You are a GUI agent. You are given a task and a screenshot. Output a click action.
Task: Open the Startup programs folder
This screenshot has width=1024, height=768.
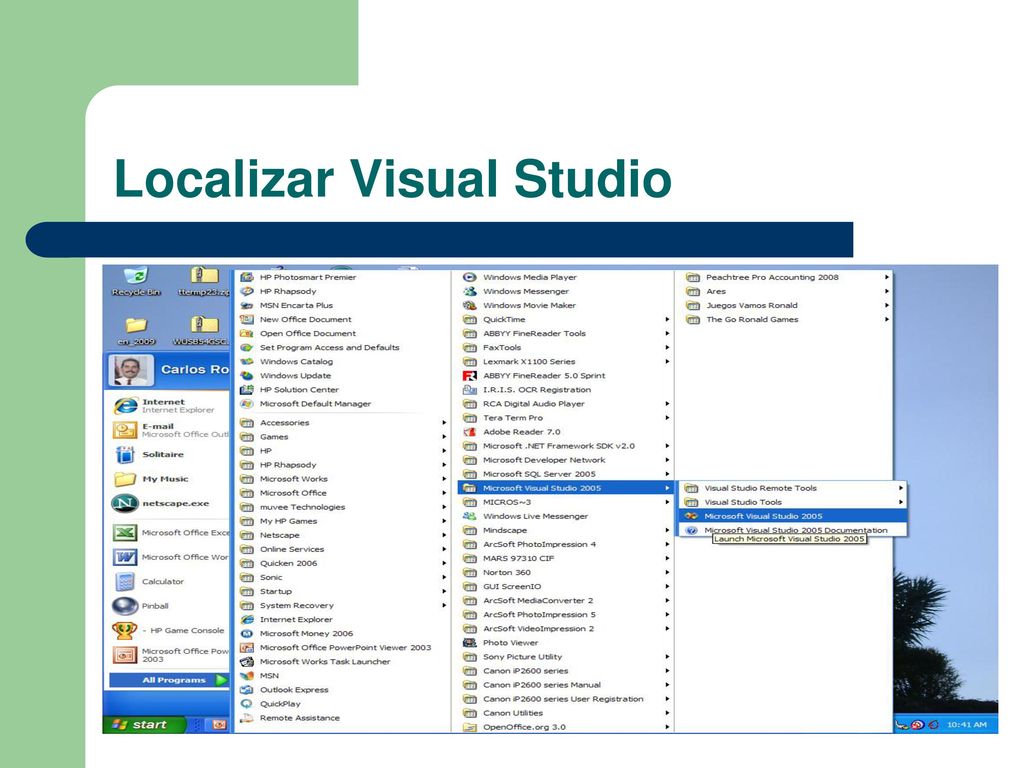point(343,591)
